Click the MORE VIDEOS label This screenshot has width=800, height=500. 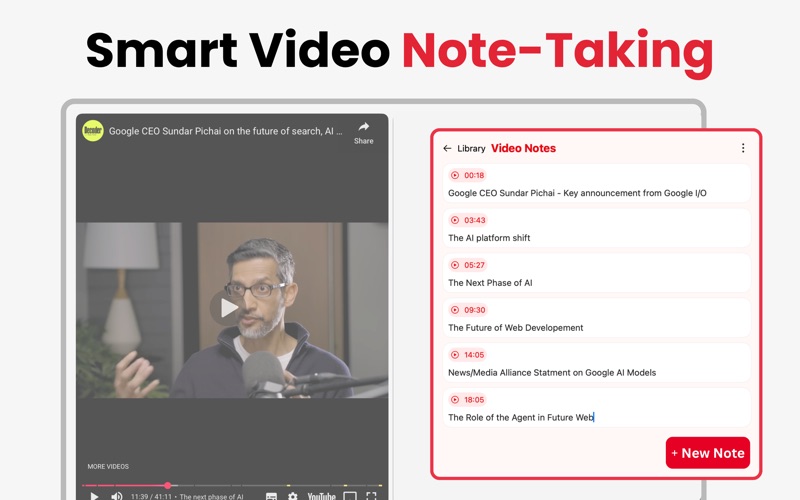[108, 466]
